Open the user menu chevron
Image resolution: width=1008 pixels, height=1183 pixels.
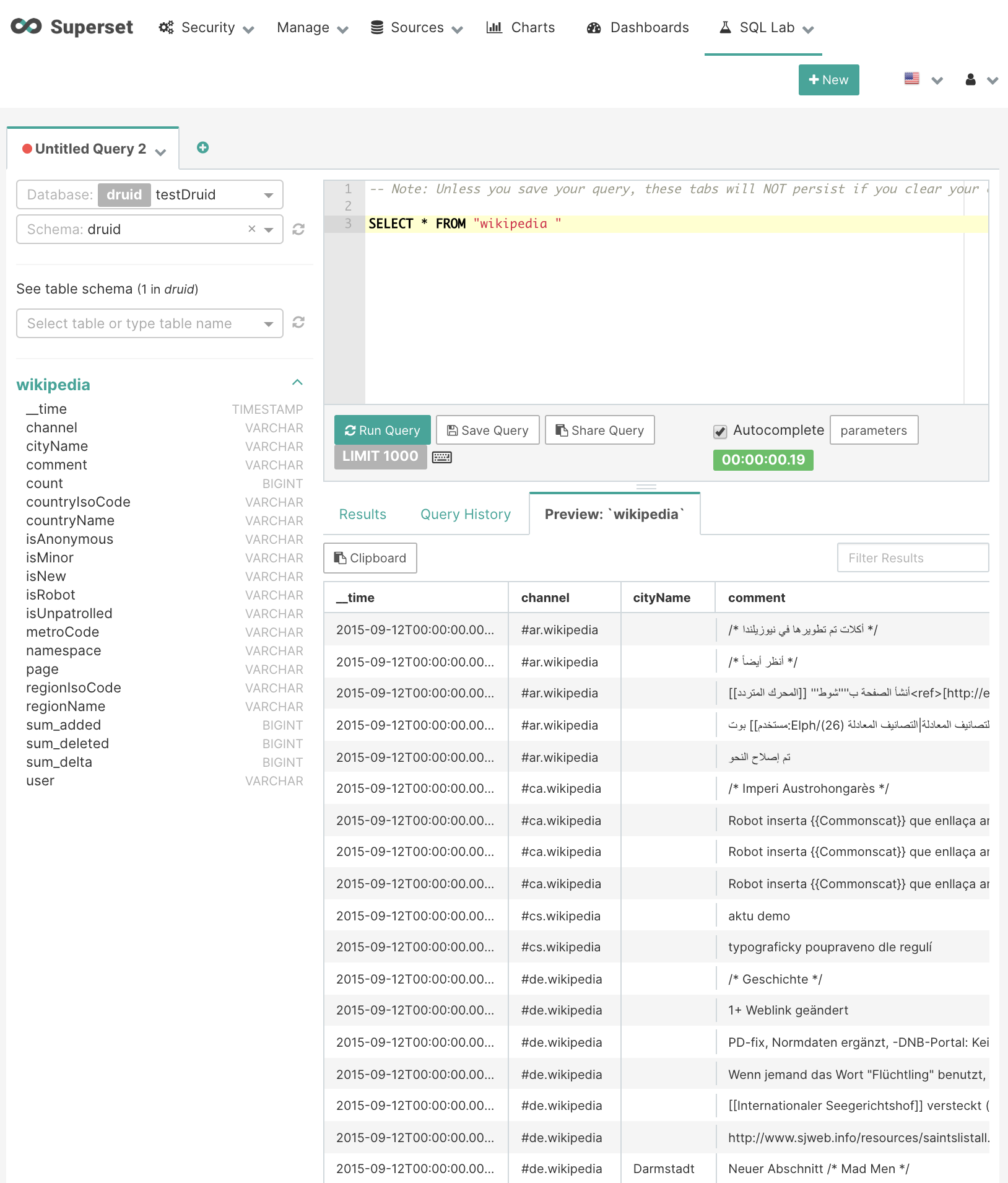(x=993, y=81)
